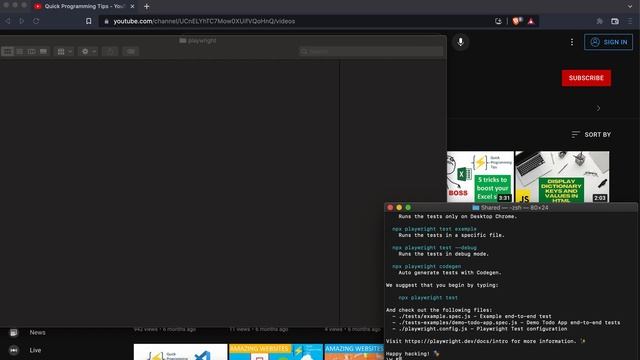The image size is (640, 360).
Task: Open Finder action gear menu
Action: point(88,51)
